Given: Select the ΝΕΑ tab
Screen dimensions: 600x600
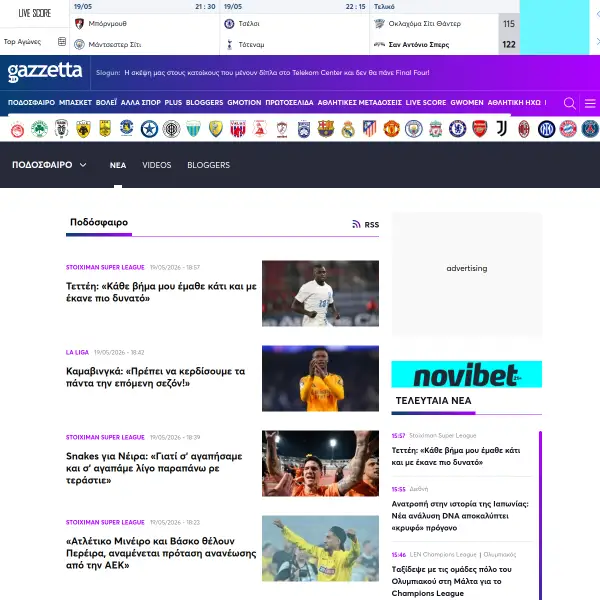Looking at the screenshot, I should [118, 165].
